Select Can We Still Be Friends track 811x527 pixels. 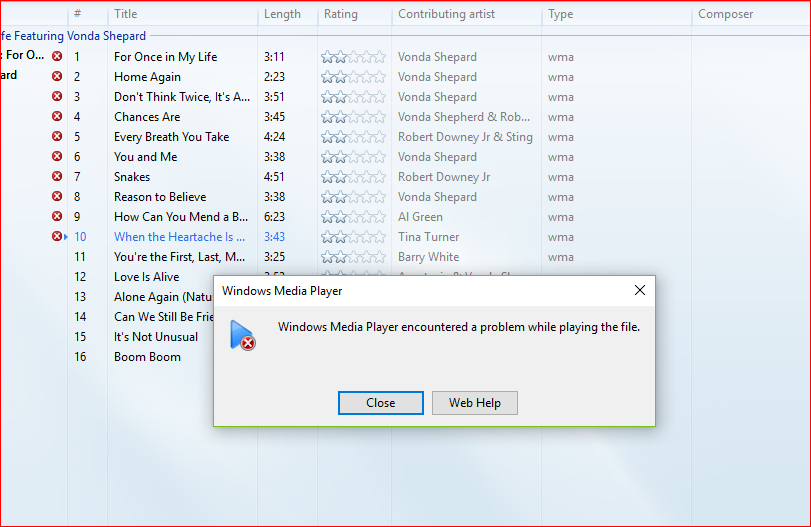pyautogui.click(x=163, y=317)
